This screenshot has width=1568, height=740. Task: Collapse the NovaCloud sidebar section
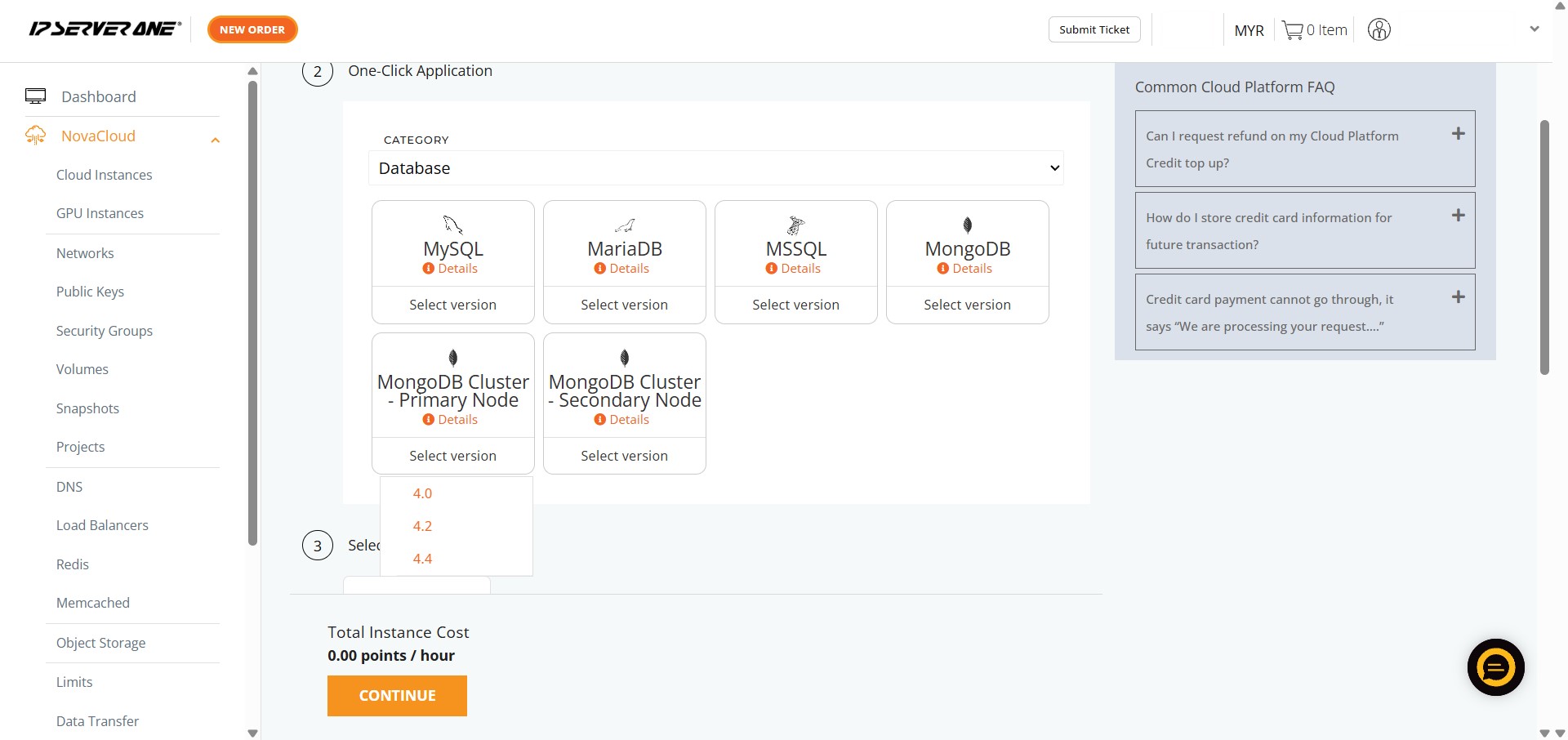pyautogui.click(x=215, y=140)
